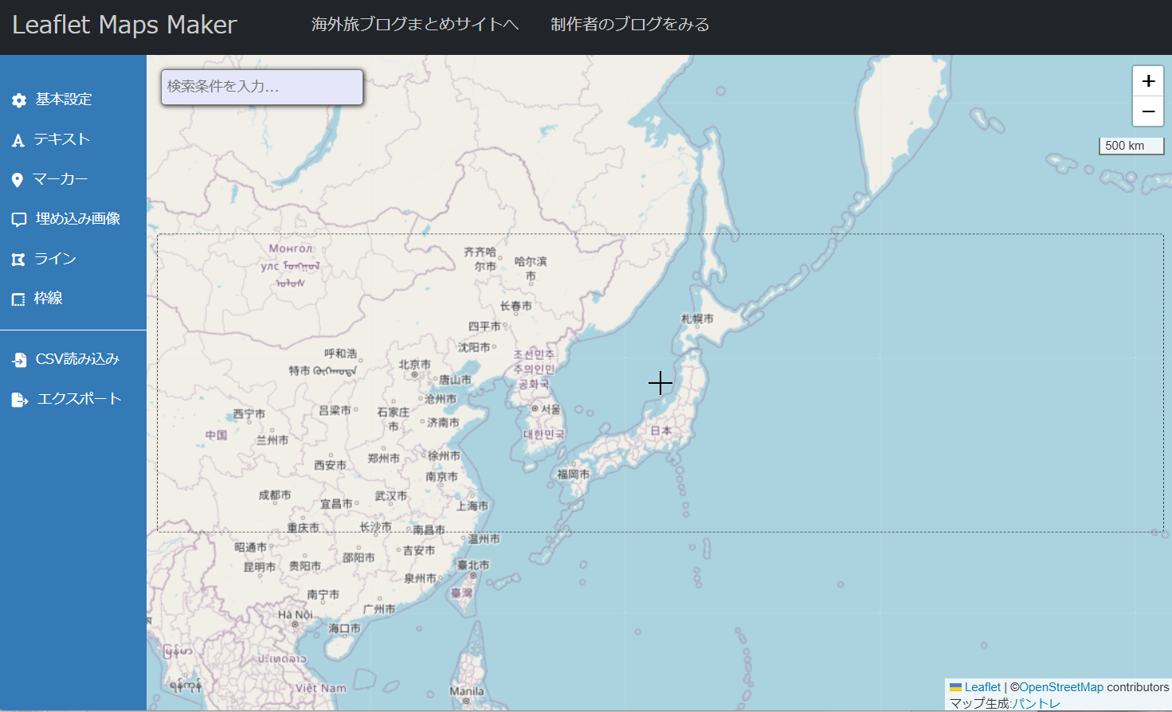The width and height of the screenshot is (1172, 712).
Task: Click the 沈阳市 label on the map
Action: pyautogui.click(x=475, y=347)
